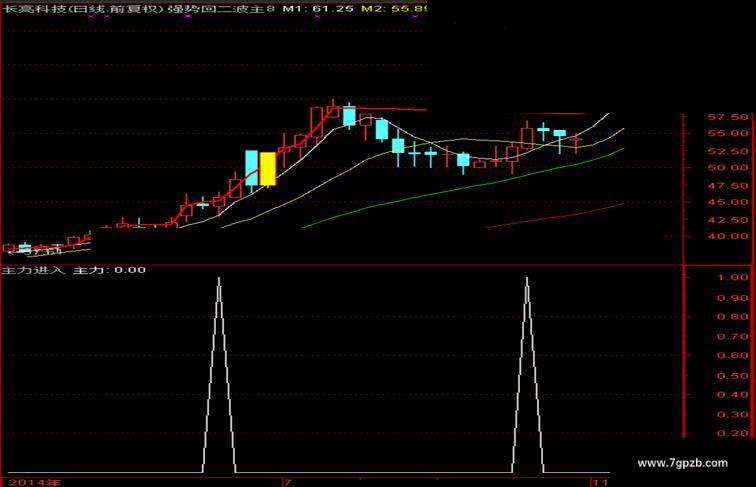Click the 0.60 indicator scale label

[733, 355]
